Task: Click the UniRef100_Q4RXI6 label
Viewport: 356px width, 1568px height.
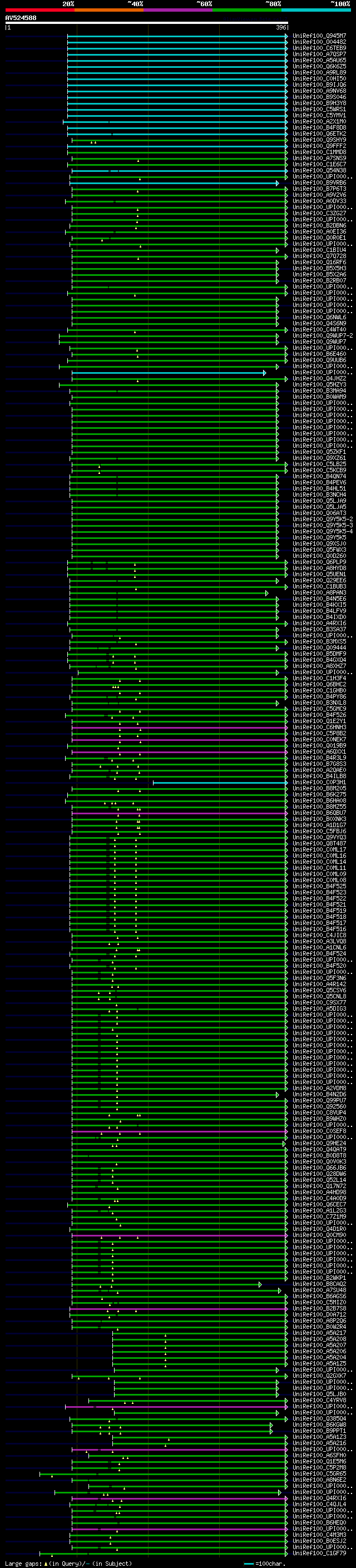Action: point(319,1498)
